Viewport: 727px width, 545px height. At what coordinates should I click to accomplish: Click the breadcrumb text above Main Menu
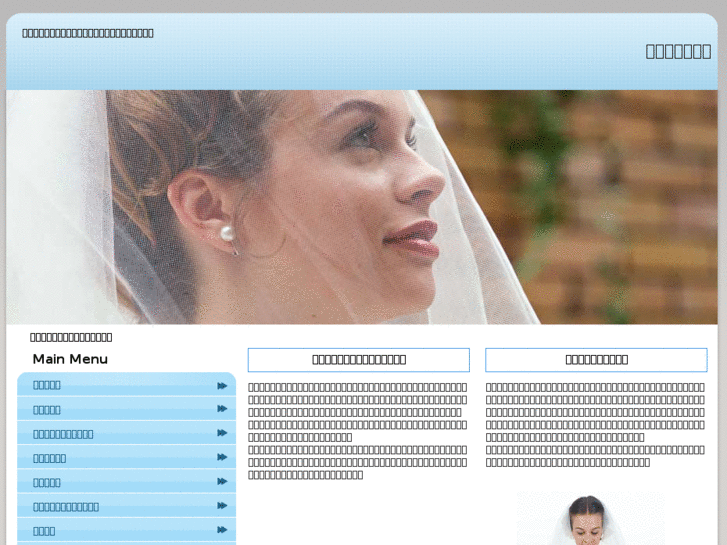pyautogui.click(x=71, y=337)
